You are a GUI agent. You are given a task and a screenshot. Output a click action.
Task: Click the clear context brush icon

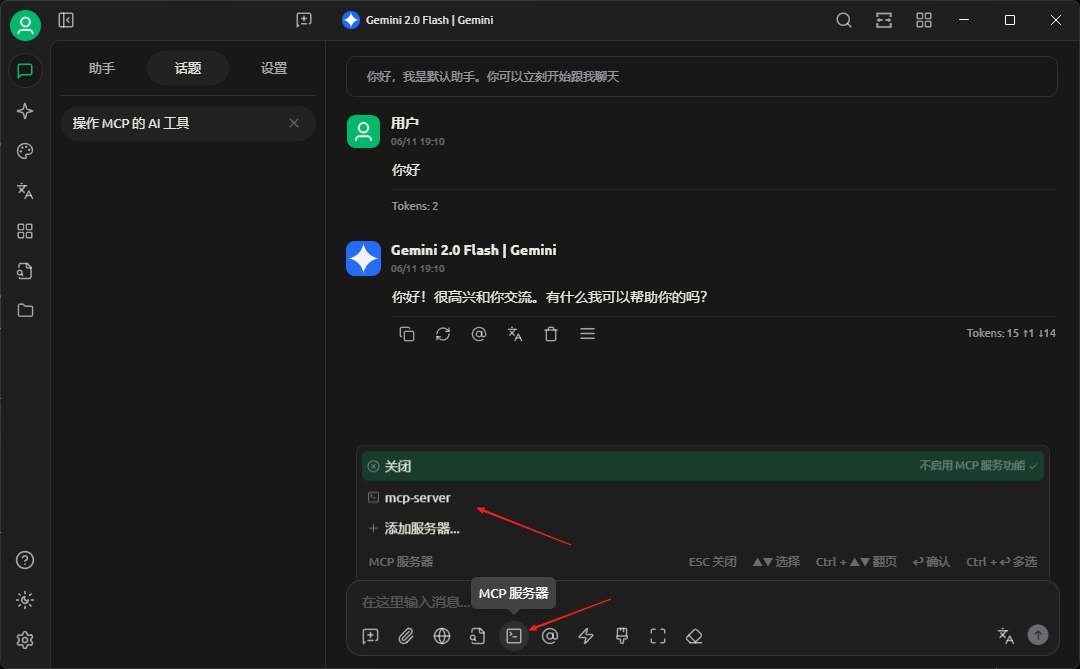click(x=622, y=636)
